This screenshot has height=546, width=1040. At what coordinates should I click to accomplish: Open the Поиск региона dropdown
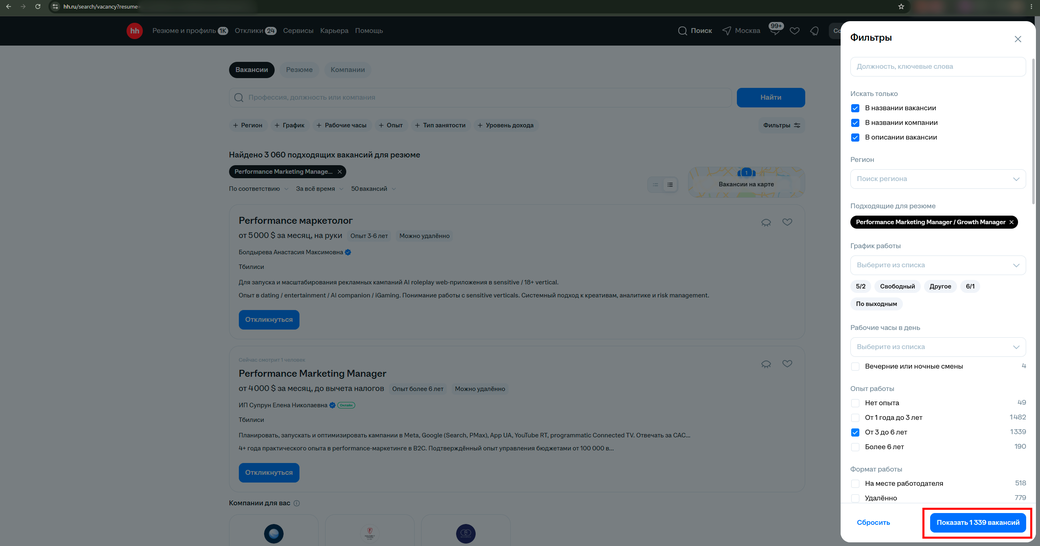(x=938, y=179)
